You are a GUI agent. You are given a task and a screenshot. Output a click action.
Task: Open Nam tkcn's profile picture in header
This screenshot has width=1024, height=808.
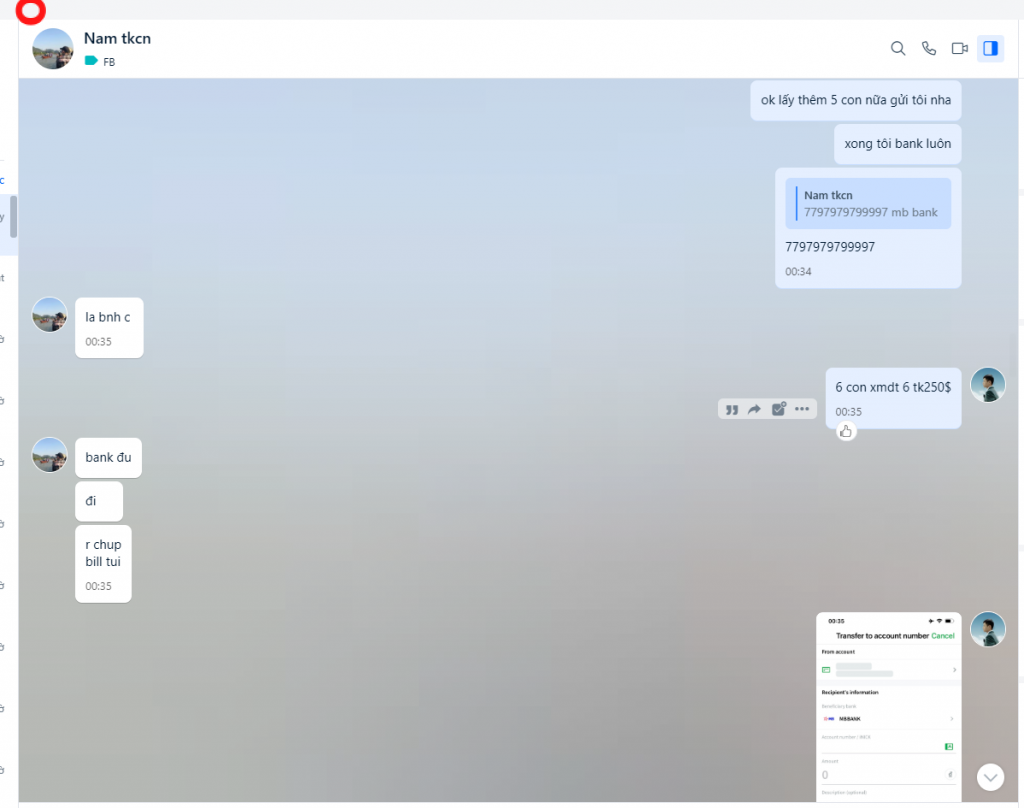[53, 49]
